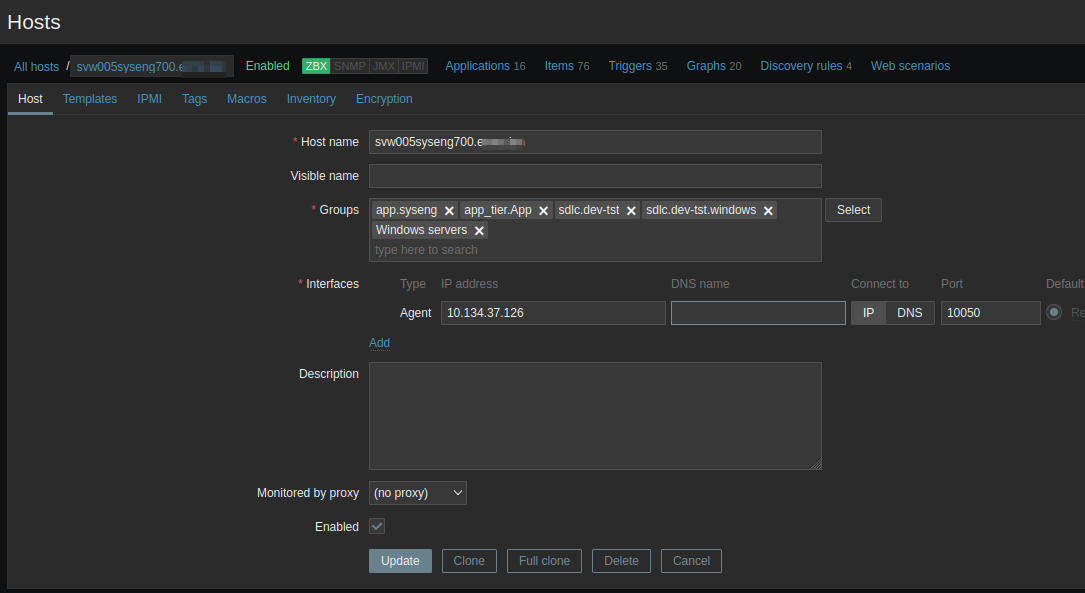Open the Monitored by proxy dropdown

418,493
